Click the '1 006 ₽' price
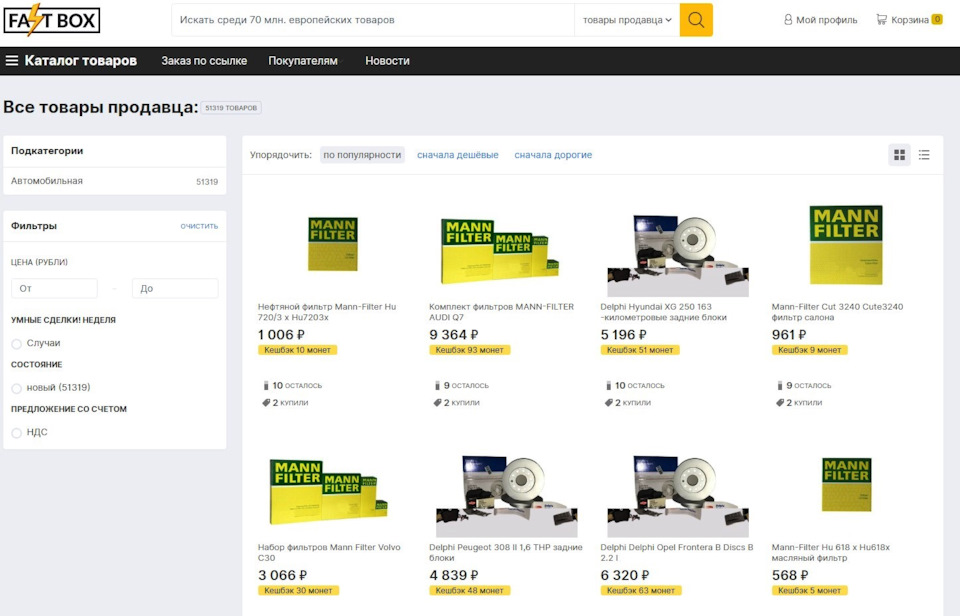 click(281, 335)
